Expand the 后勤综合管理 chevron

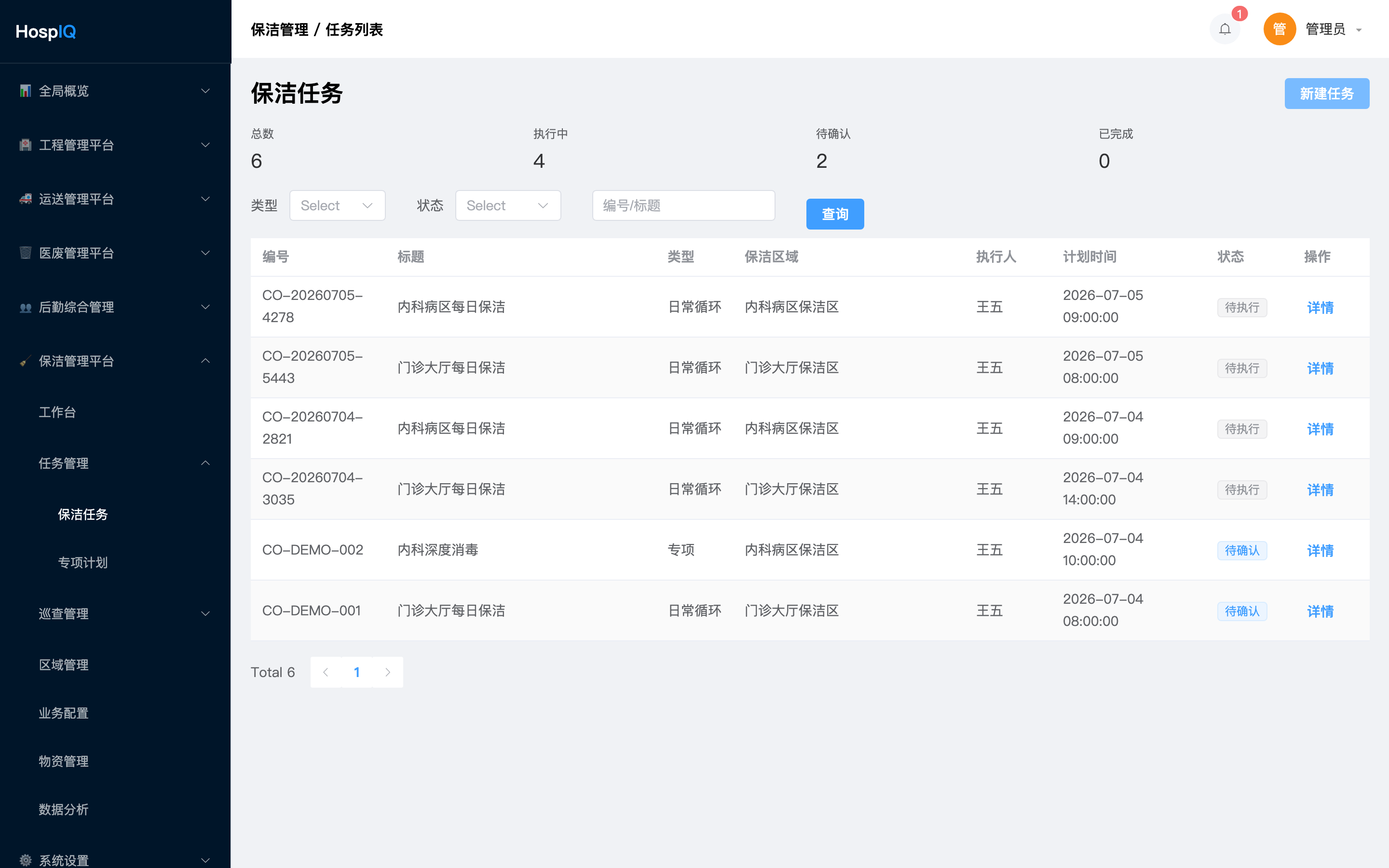(205, 307)
